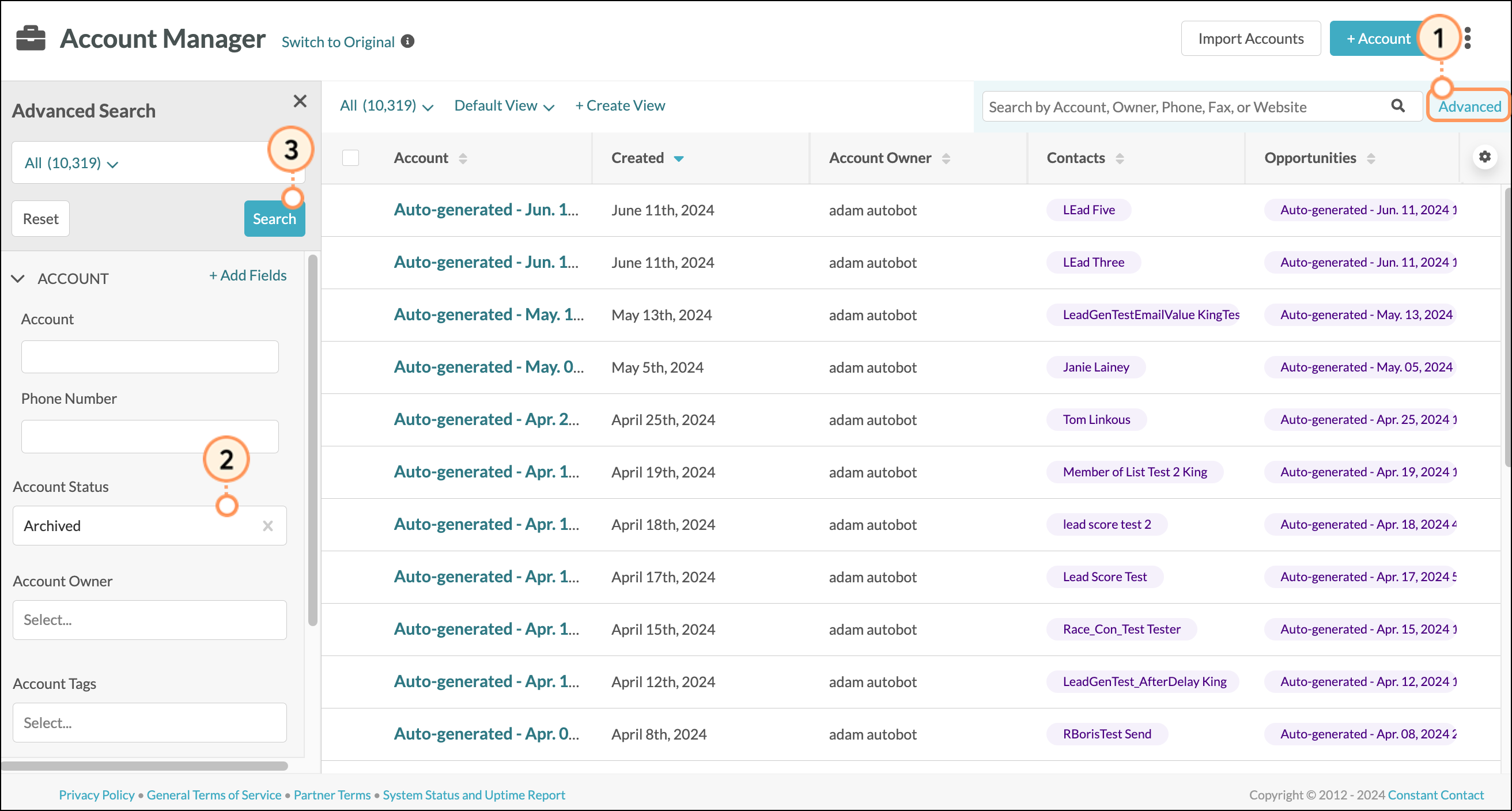1512x811 pixels.
Task: Open account created May 13th, 2024
Action: [489, 314]
